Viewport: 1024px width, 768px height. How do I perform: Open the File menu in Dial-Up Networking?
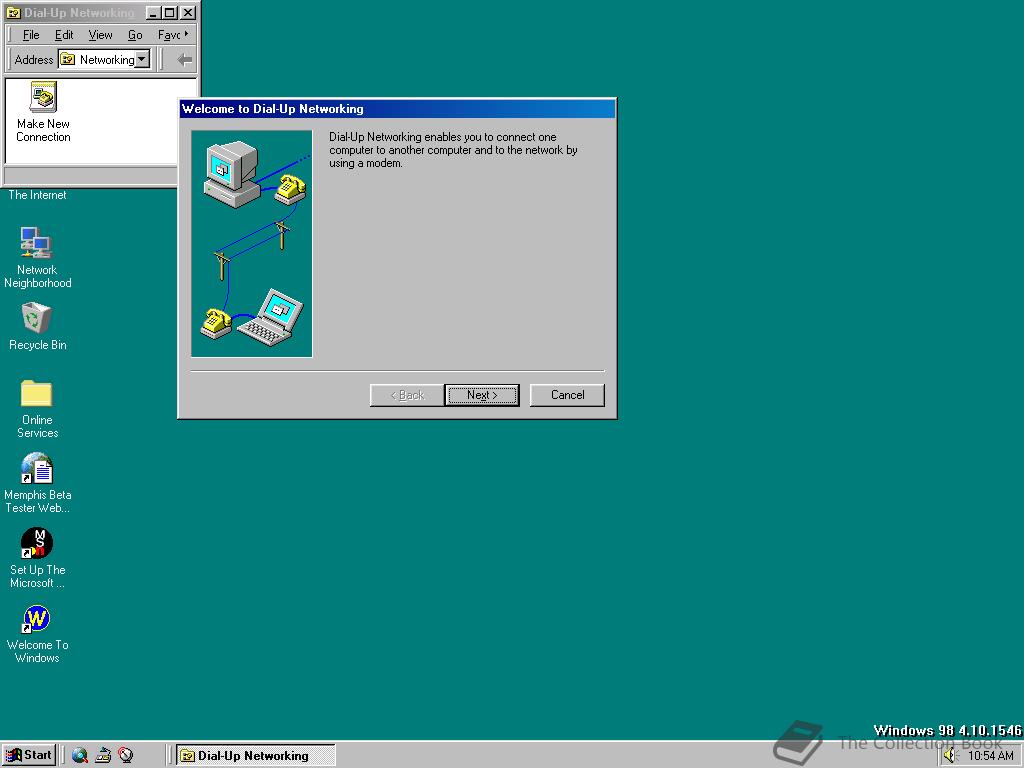(x=31, y=35)
